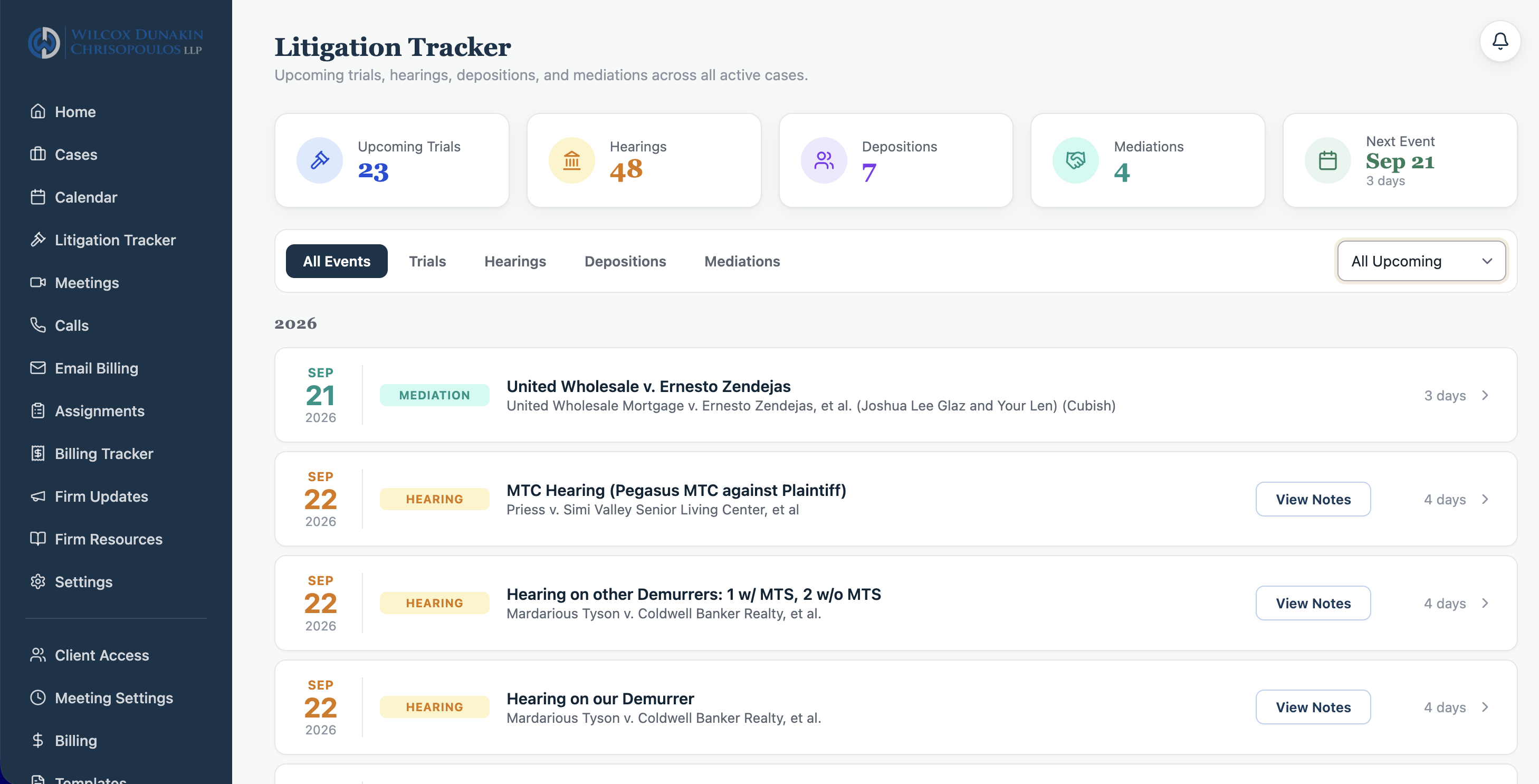Switch to the Hearings tab
This screenshot has width=1539, height=784.
(515, 261)
